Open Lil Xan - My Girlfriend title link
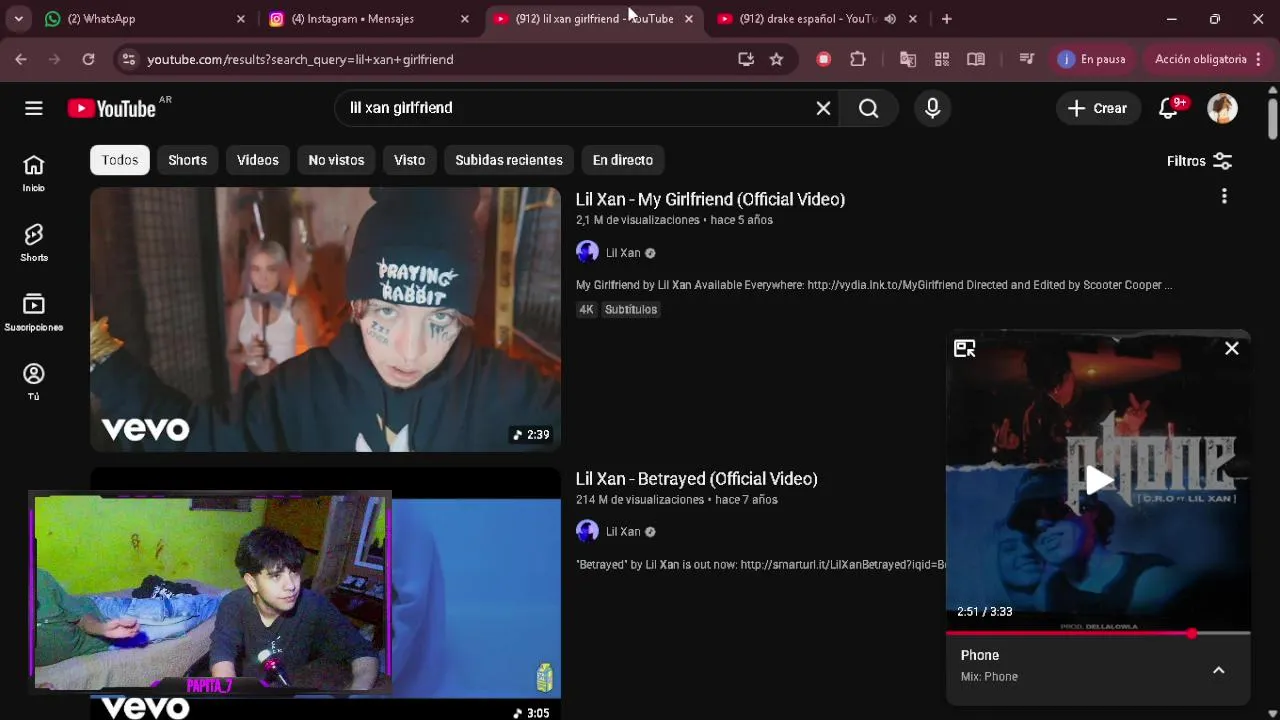The height and width of the screenshot is (720, 1280). pyautogui.click(x=710, y=199)
